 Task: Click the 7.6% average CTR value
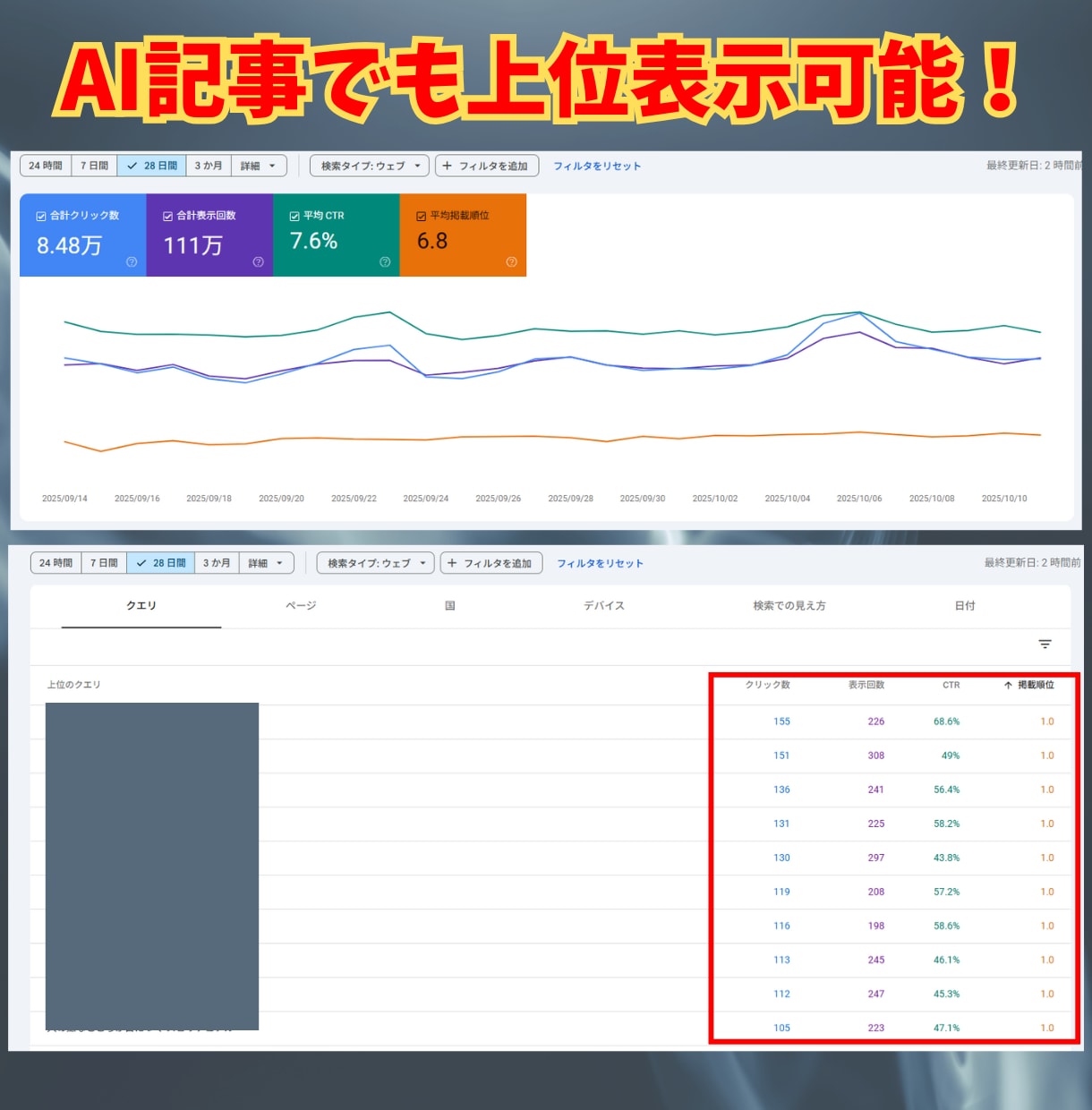313,241
